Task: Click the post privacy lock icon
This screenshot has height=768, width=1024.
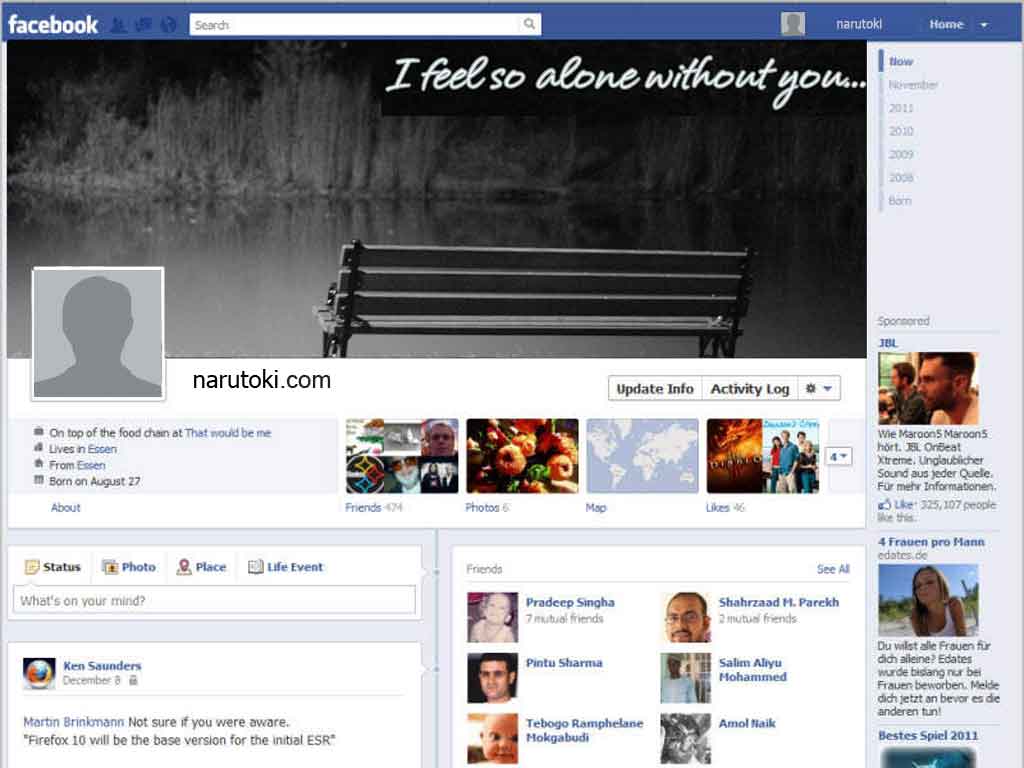Action: [133, 680]
